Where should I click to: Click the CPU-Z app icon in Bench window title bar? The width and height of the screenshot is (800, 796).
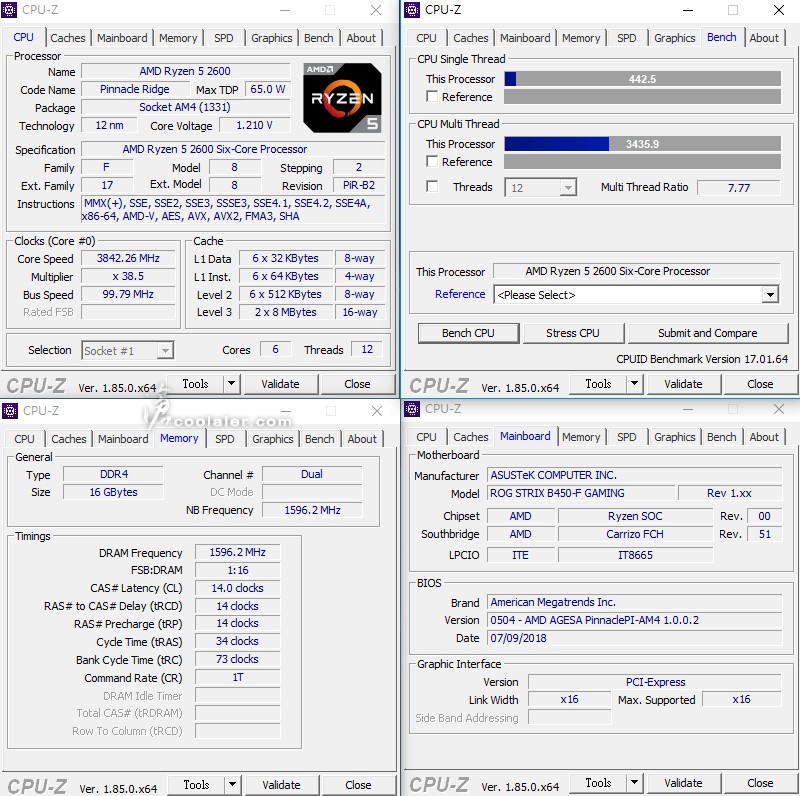tap(412, 10)
